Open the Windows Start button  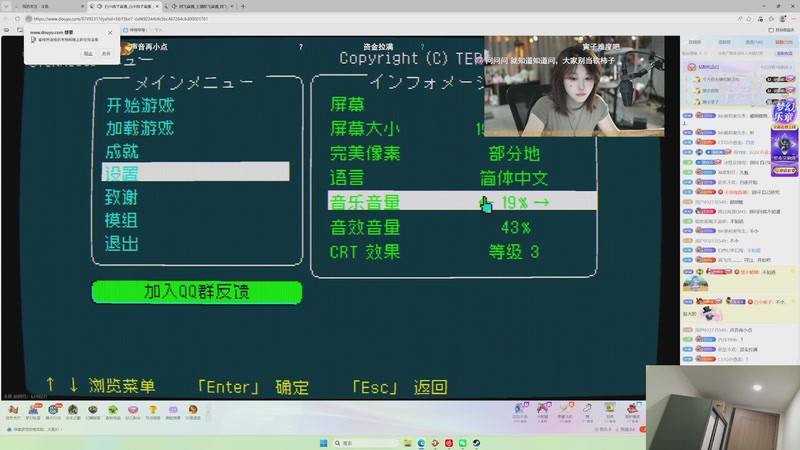(323, 443)
